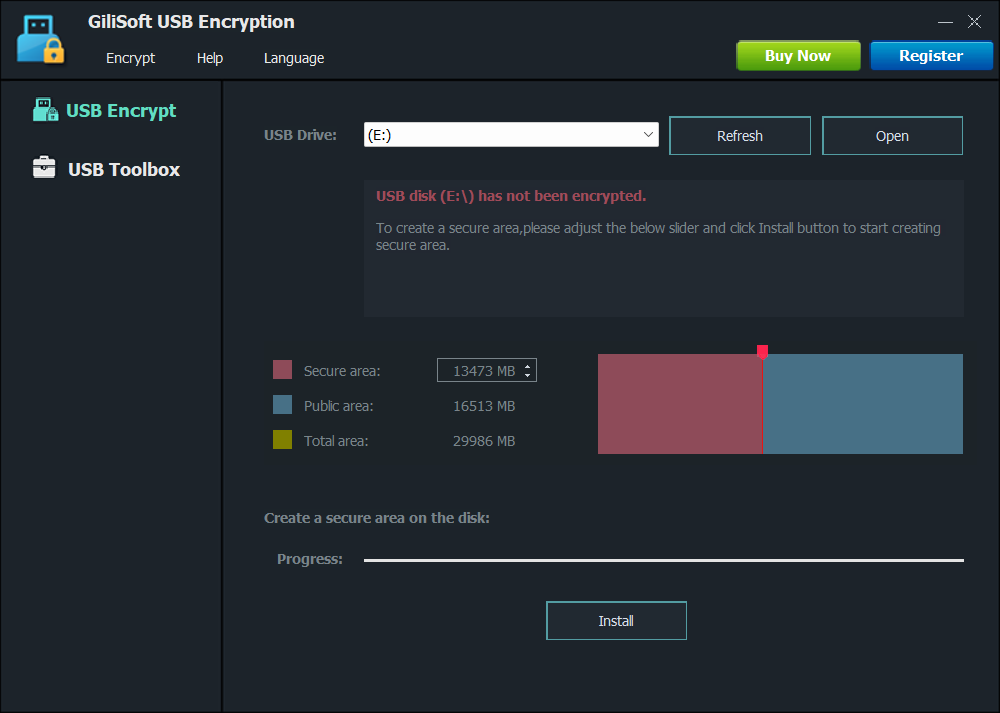Image resolution: width=1000 pixels, height=713 pixels.
Task: Open the Help menu
Action: [209, 58]
